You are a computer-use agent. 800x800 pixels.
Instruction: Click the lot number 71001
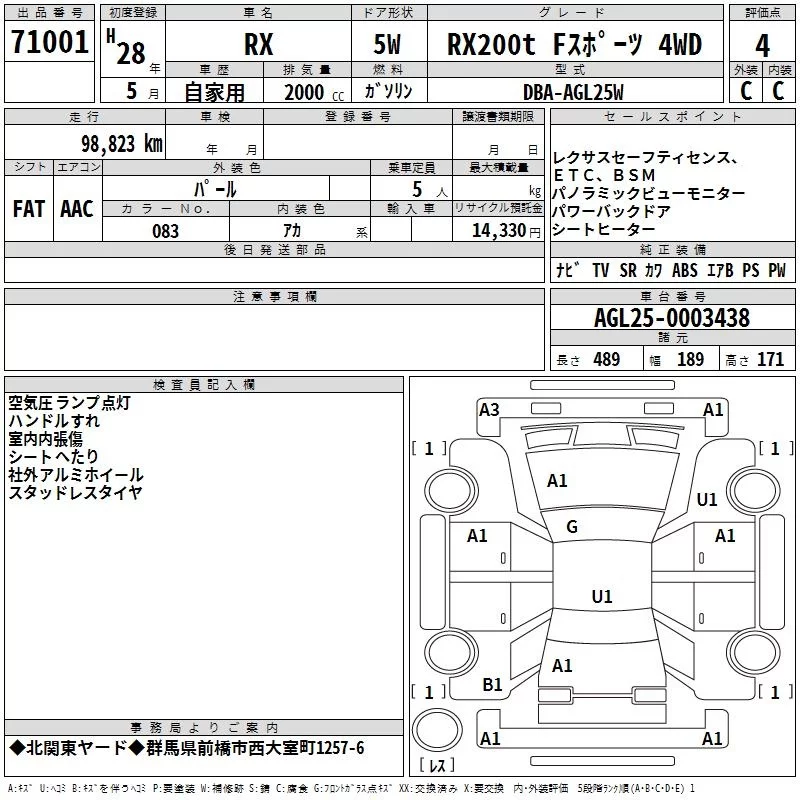[49, 42]
